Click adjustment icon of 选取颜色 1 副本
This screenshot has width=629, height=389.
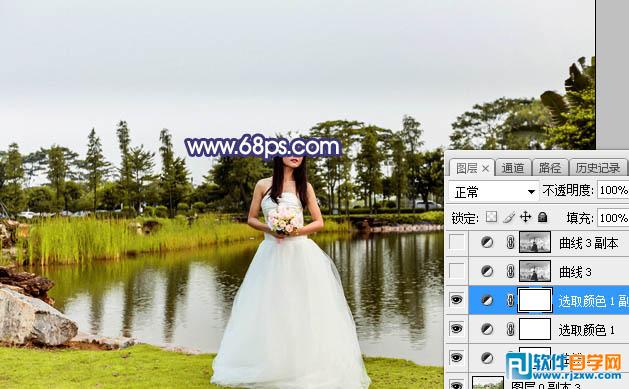487,300
